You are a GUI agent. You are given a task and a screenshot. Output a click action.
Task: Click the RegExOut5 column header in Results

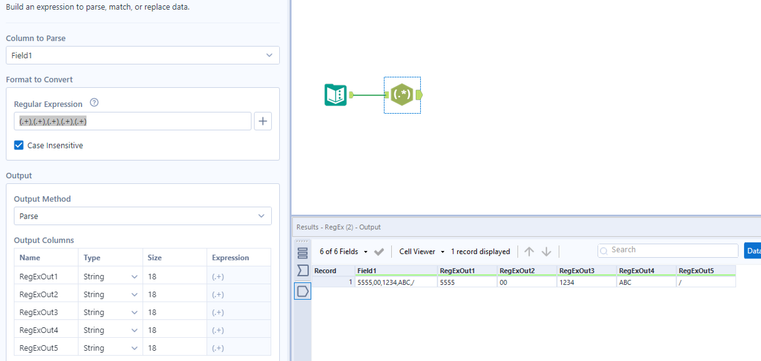[x=706, y=271]
